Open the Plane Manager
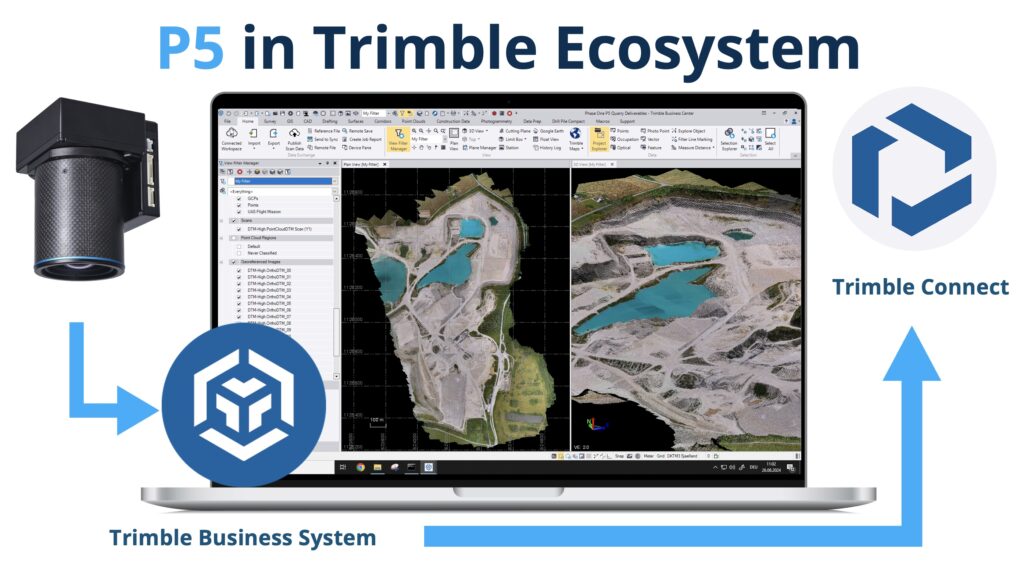 (479, 148)
